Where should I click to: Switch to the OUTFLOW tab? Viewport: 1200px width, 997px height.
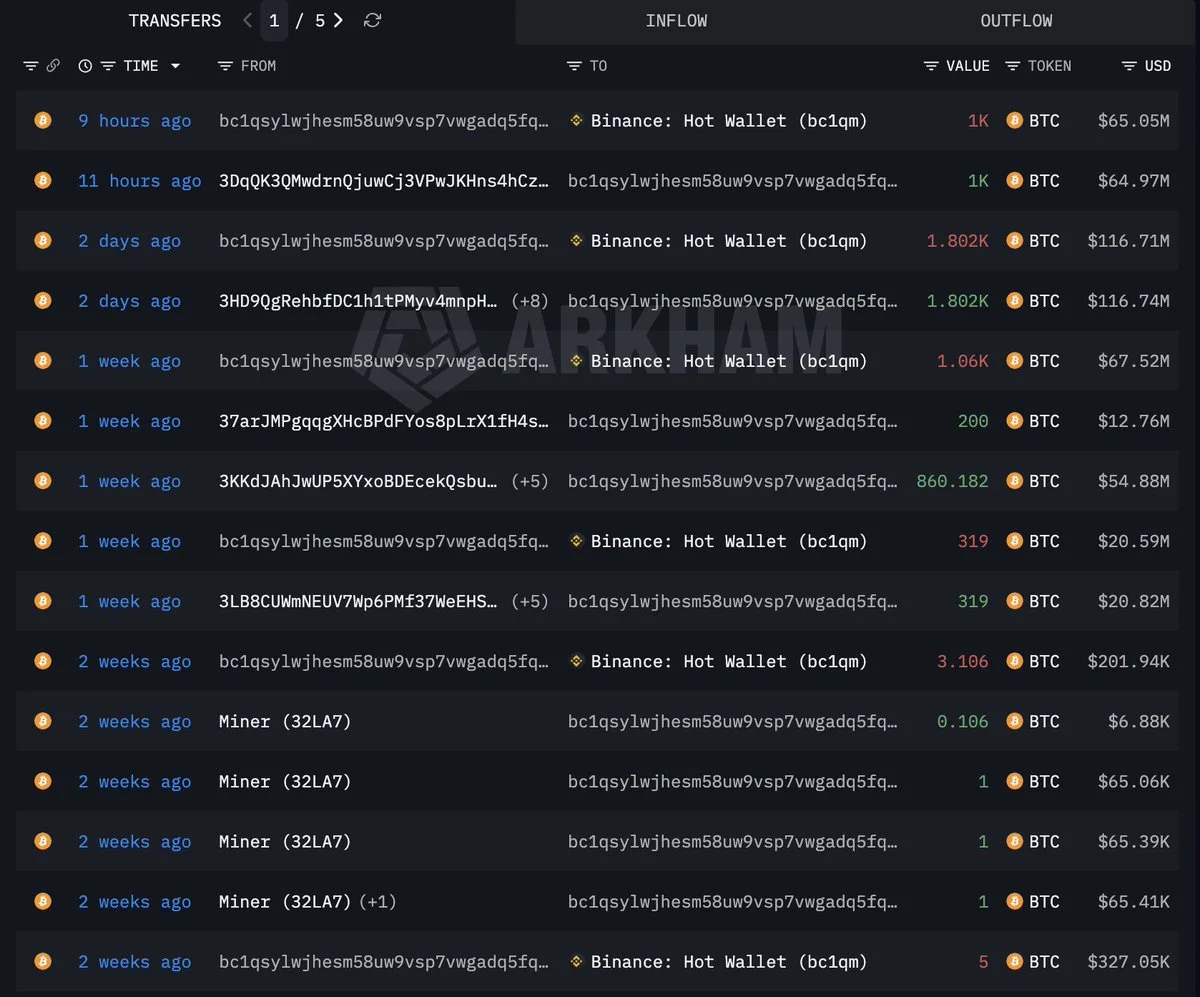click(x=1016, y=21)
